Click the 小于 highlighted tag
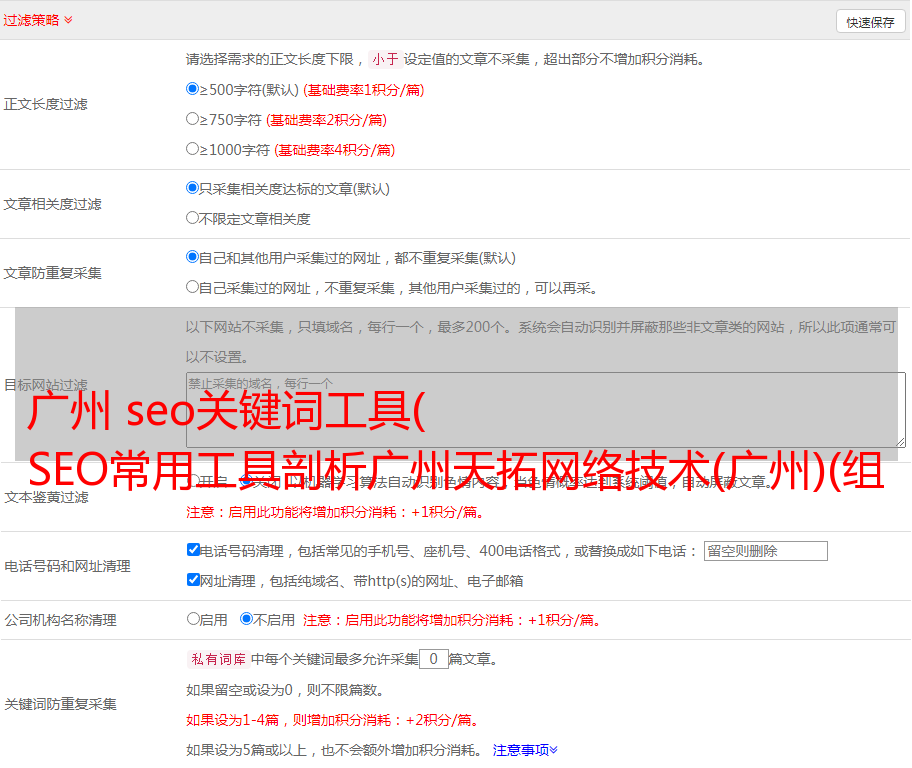Screen dimensions: 912x768 point(385,59)
